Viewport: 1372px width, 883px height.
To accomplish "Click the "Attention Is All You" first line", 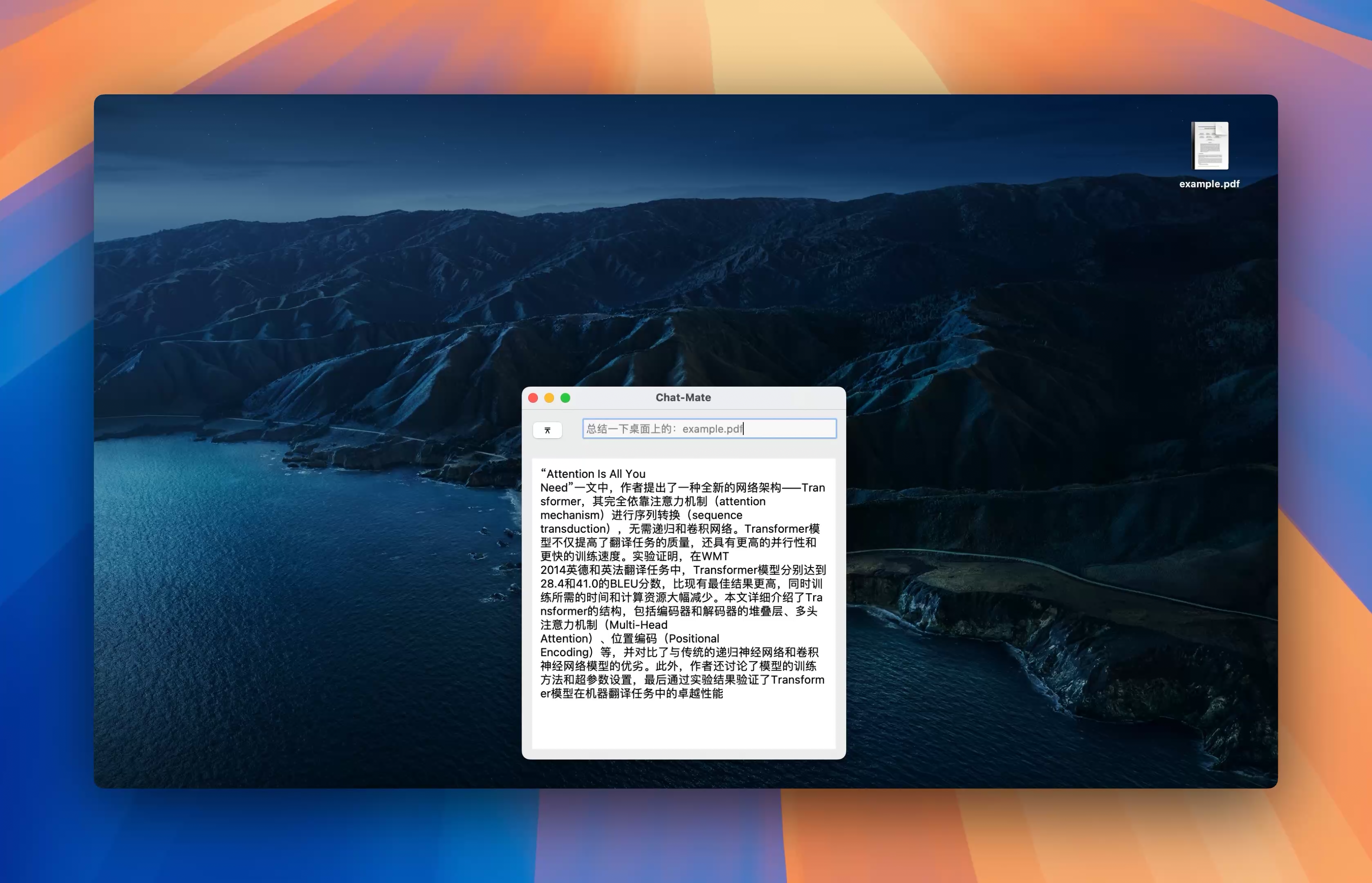I will [x=593, y=474].
